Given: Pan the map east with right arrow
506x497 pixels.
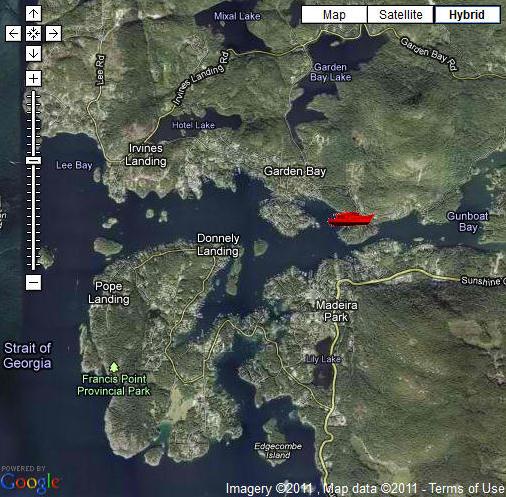Looking at the screenshot, I should 53,34.
